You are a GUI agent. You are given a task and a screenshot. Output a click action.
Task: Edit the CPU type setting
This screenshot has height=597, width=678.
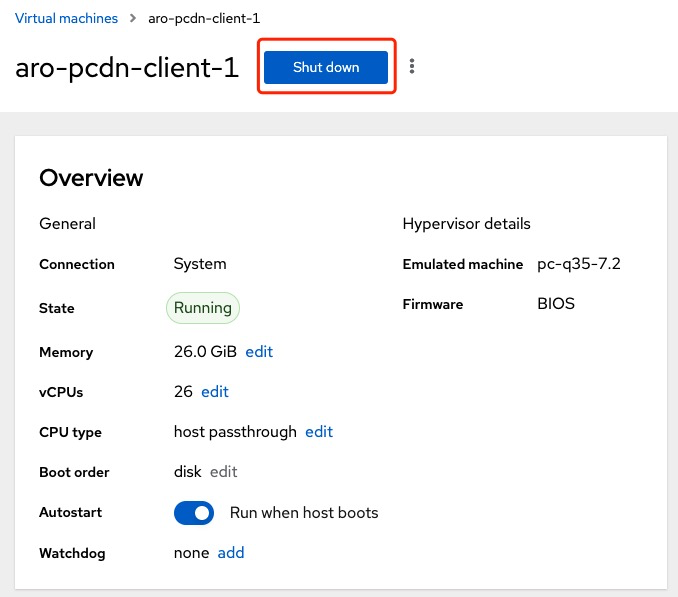[319, 432]
